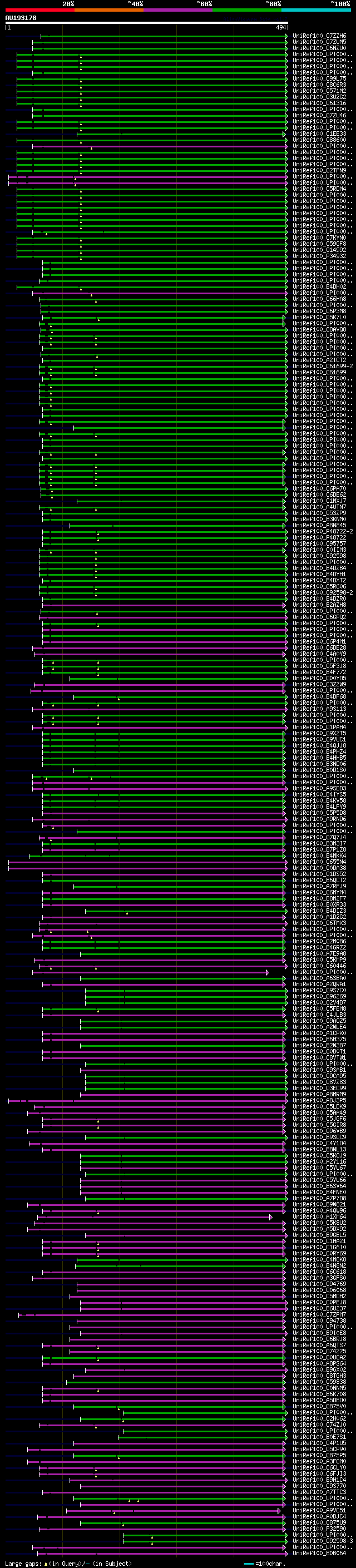Click the red 20% identity legend segment
The image size is (356, 1568).
click(39, 10)
